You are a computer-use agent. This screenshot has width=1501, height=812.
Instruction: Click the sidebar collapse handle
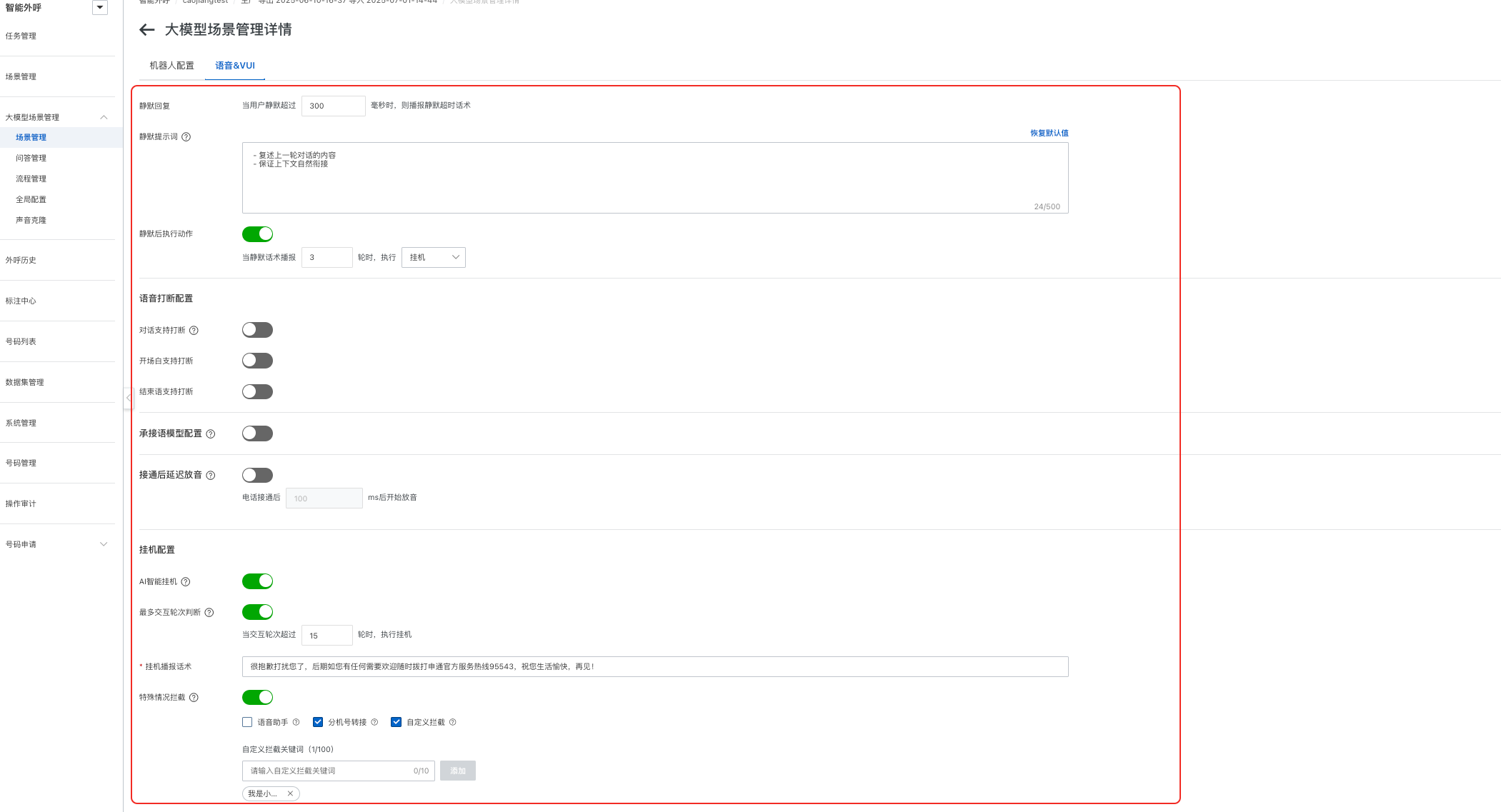click(x=129, y=398)
